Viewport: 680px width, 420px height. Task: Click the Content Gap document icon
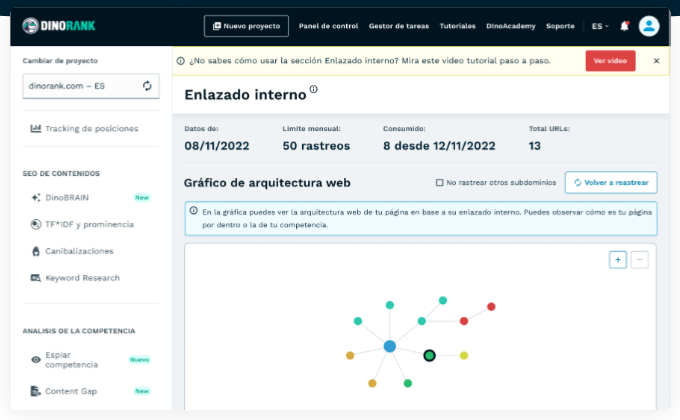coord(36,391)
